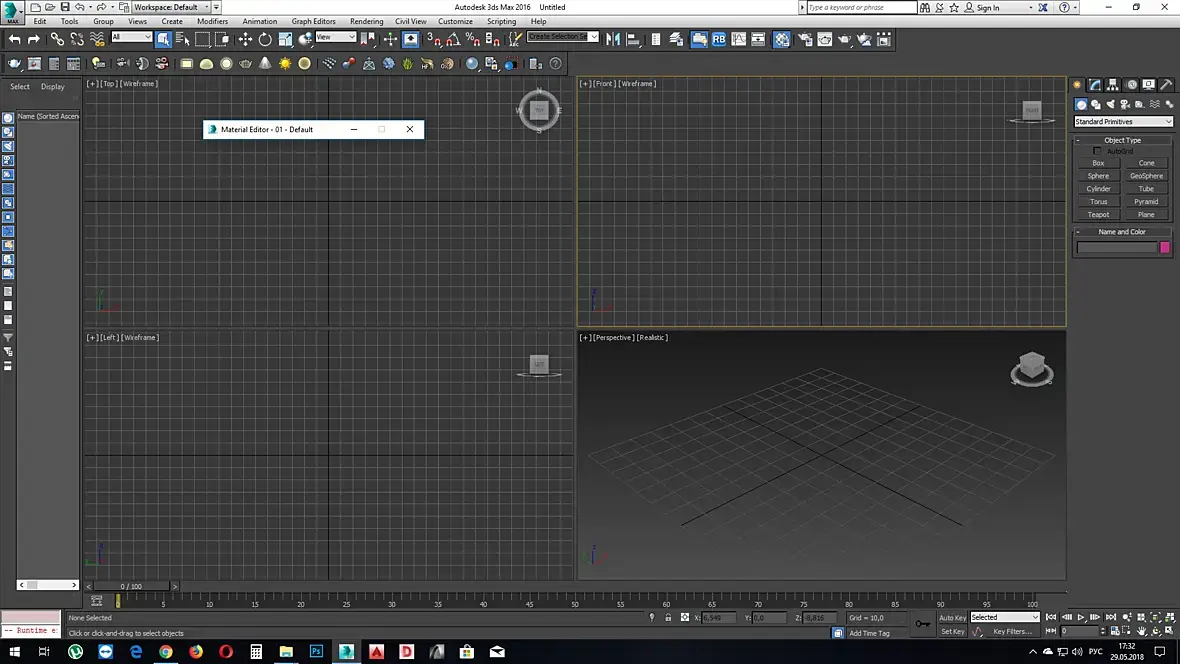Activate the Select and Rotate tool
The image size is (1180, 664).
(x=265, y=39)
